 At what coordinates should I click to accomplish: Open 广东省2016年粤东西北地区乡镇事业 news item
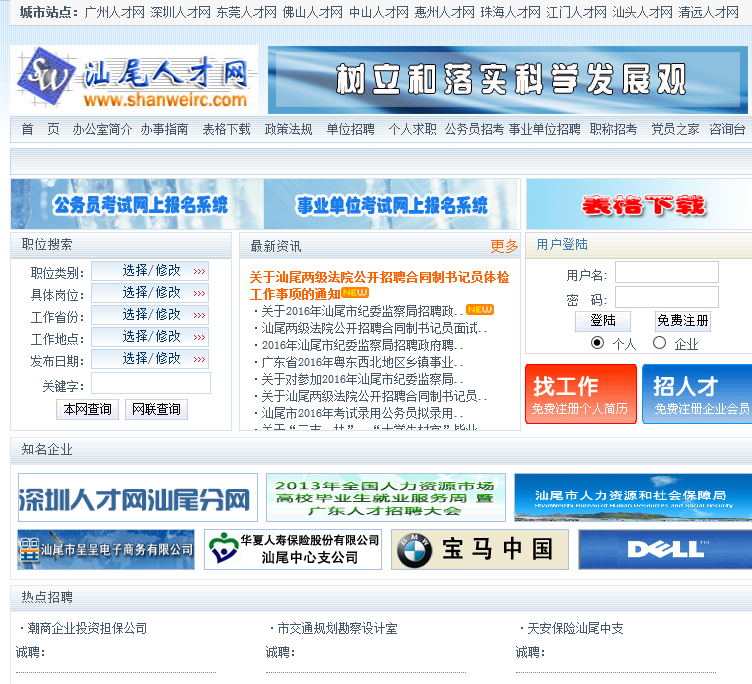point(362,362)
